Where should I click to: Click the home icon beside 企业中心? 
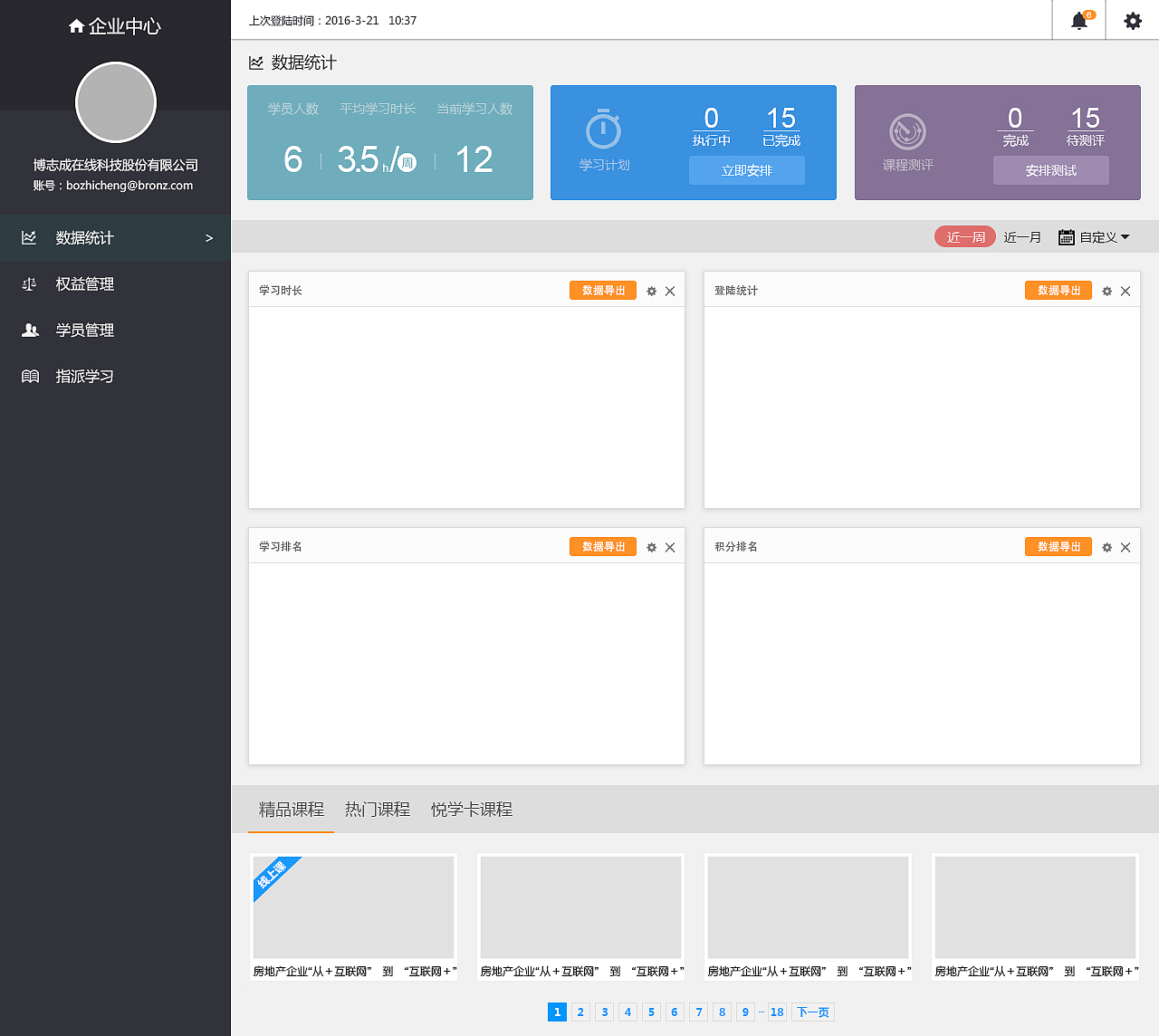77,26
